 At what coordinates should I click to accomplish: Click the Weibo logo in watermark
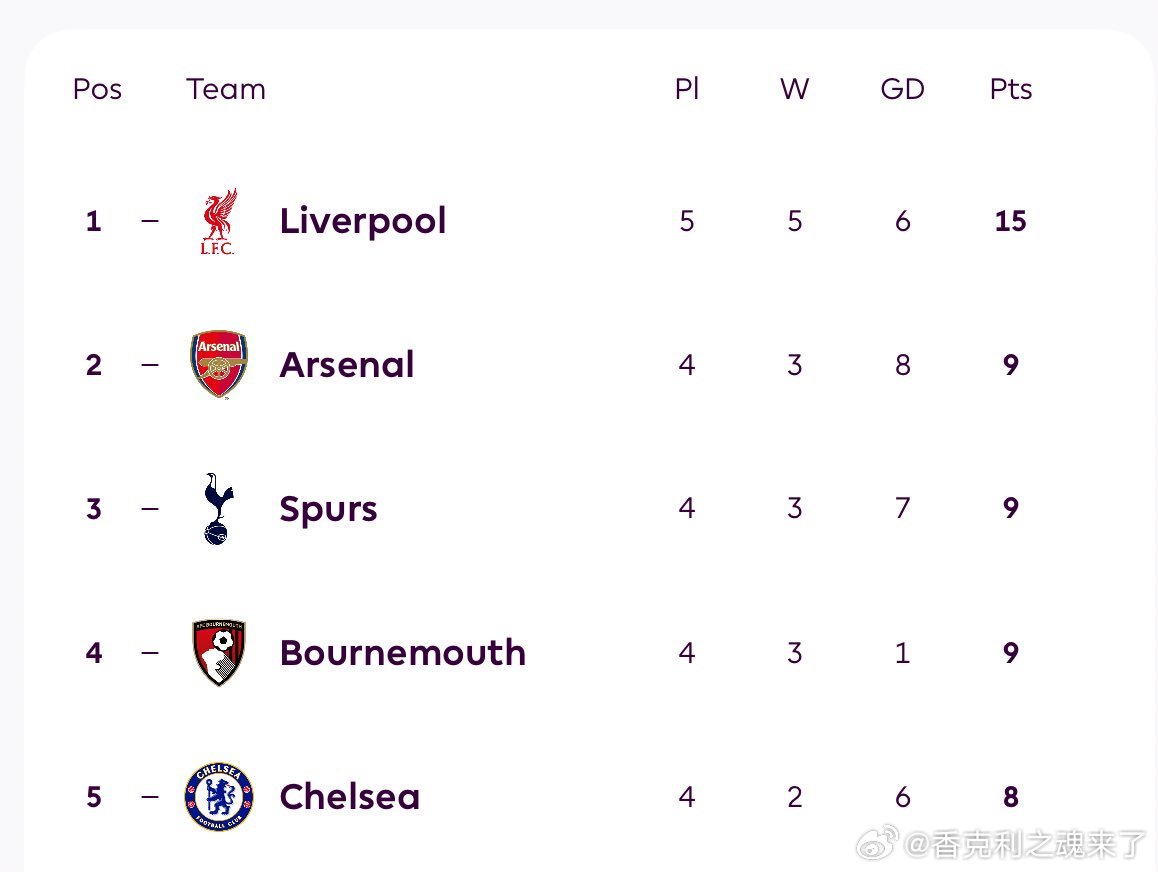877,844
